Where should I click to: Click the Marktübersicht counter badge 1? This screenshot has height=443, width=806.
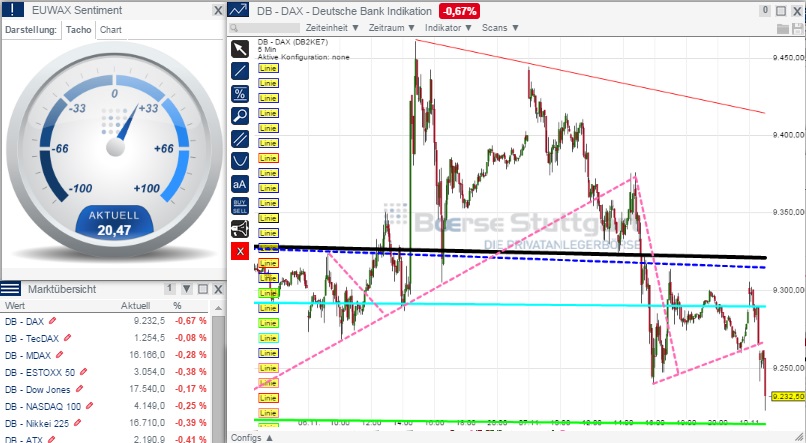(x=170, y=289)
